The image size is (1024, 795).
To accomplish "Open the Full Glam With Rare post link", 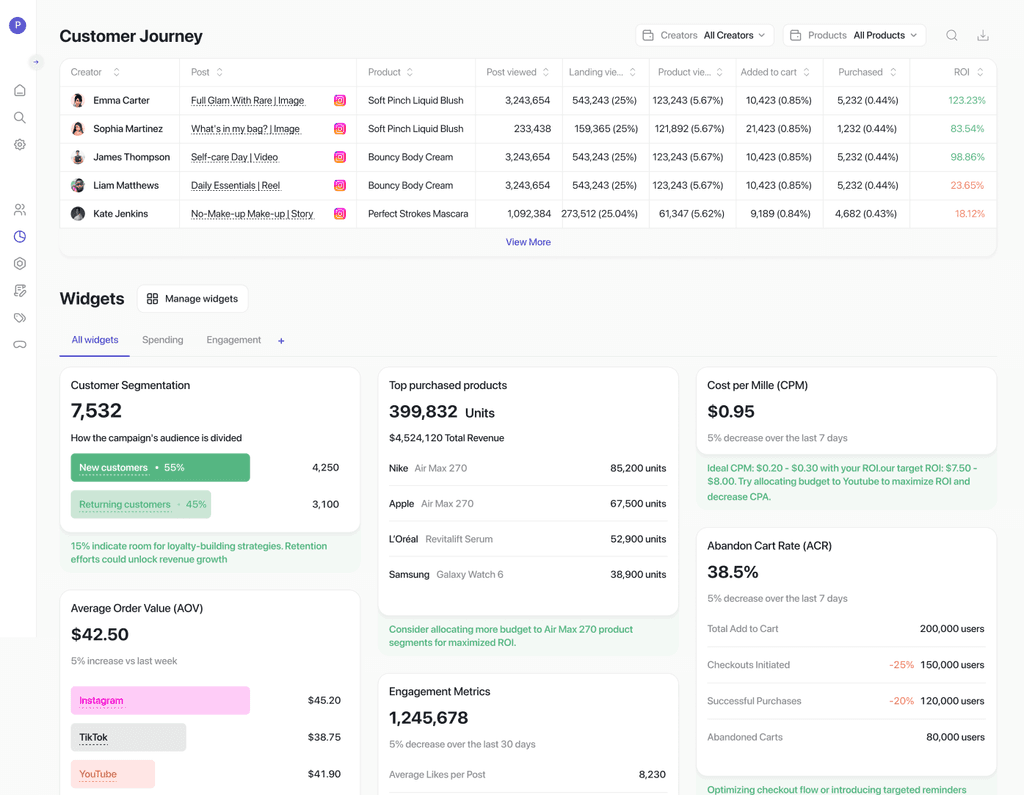I will pyautogui.click(x=248, y=101).
